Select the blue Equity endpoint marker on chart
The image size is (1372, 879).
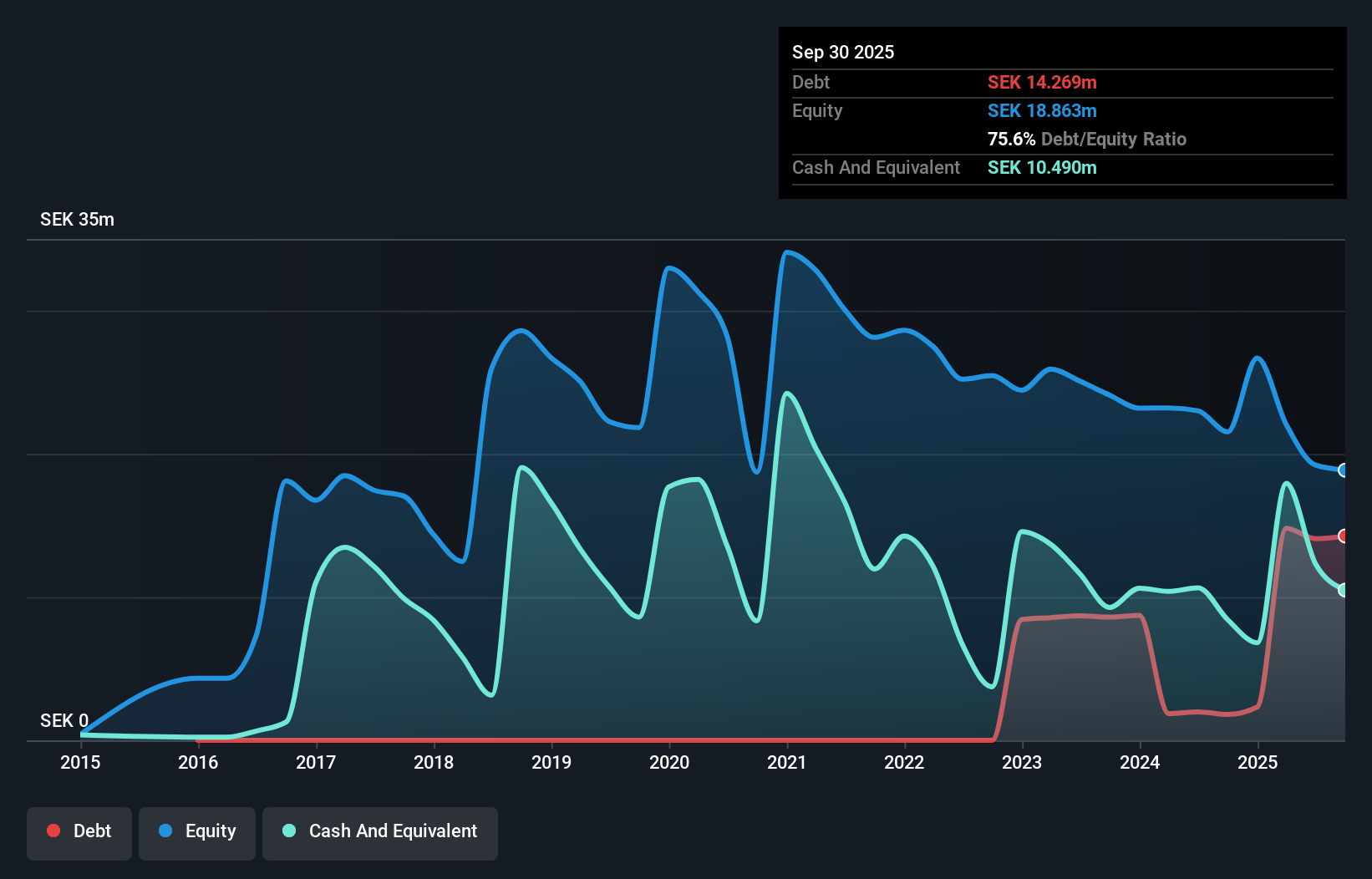1343,471
